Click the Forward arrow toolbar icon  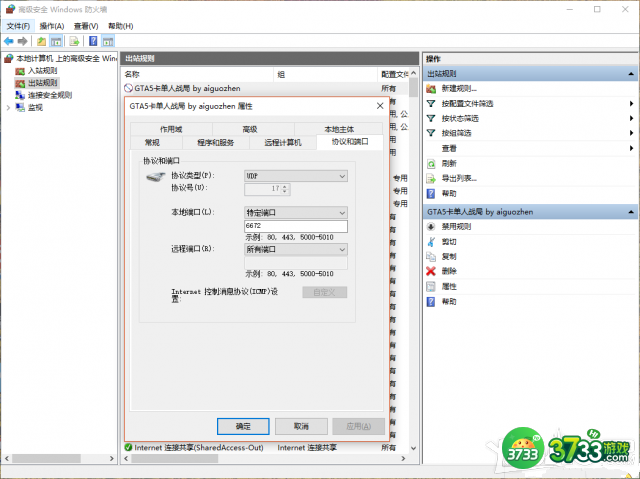(23, 41)
